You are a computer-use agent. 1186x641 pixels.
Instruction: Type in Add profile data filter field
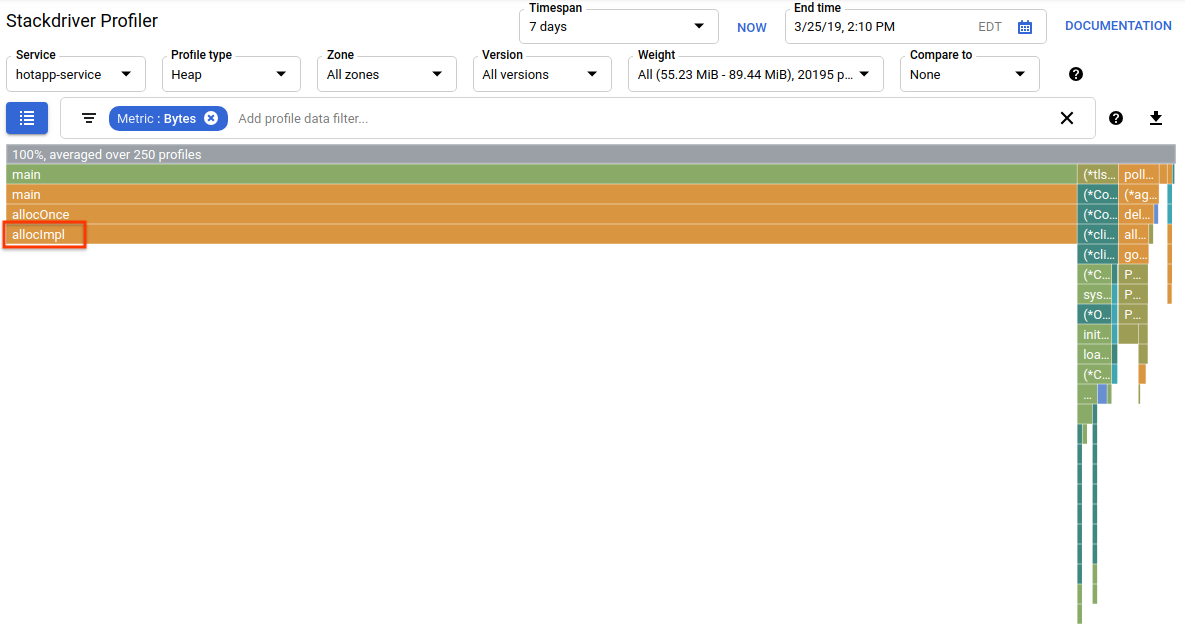pos(640,118)
